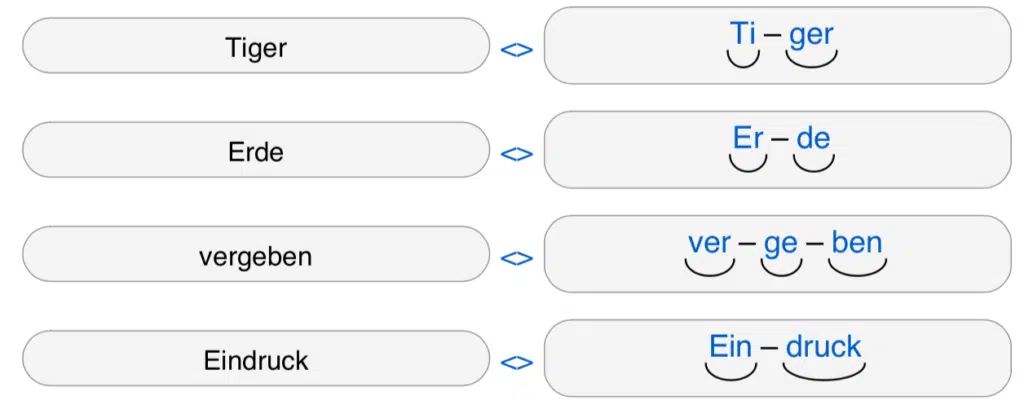Click the blue syllable 'ger'
This screenshot has height=405, width=1024.
pyautogui.click(x=810, y=36)
